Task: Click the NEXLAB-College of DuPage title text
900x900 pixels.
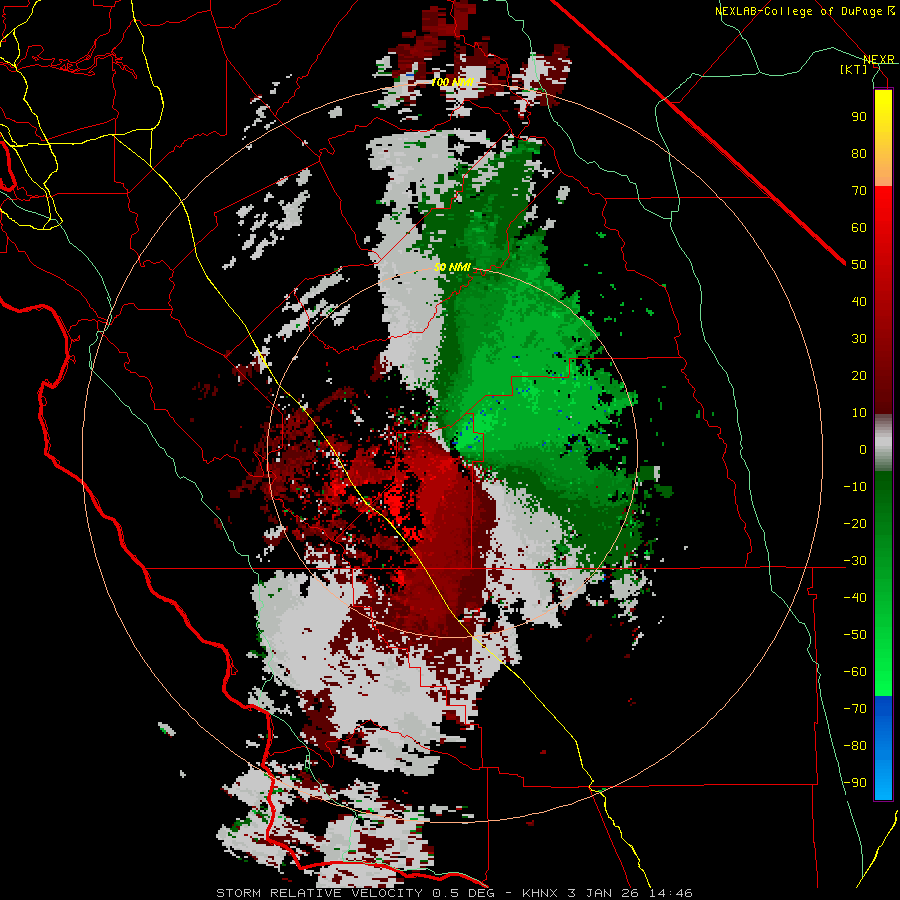Action: 804,11
